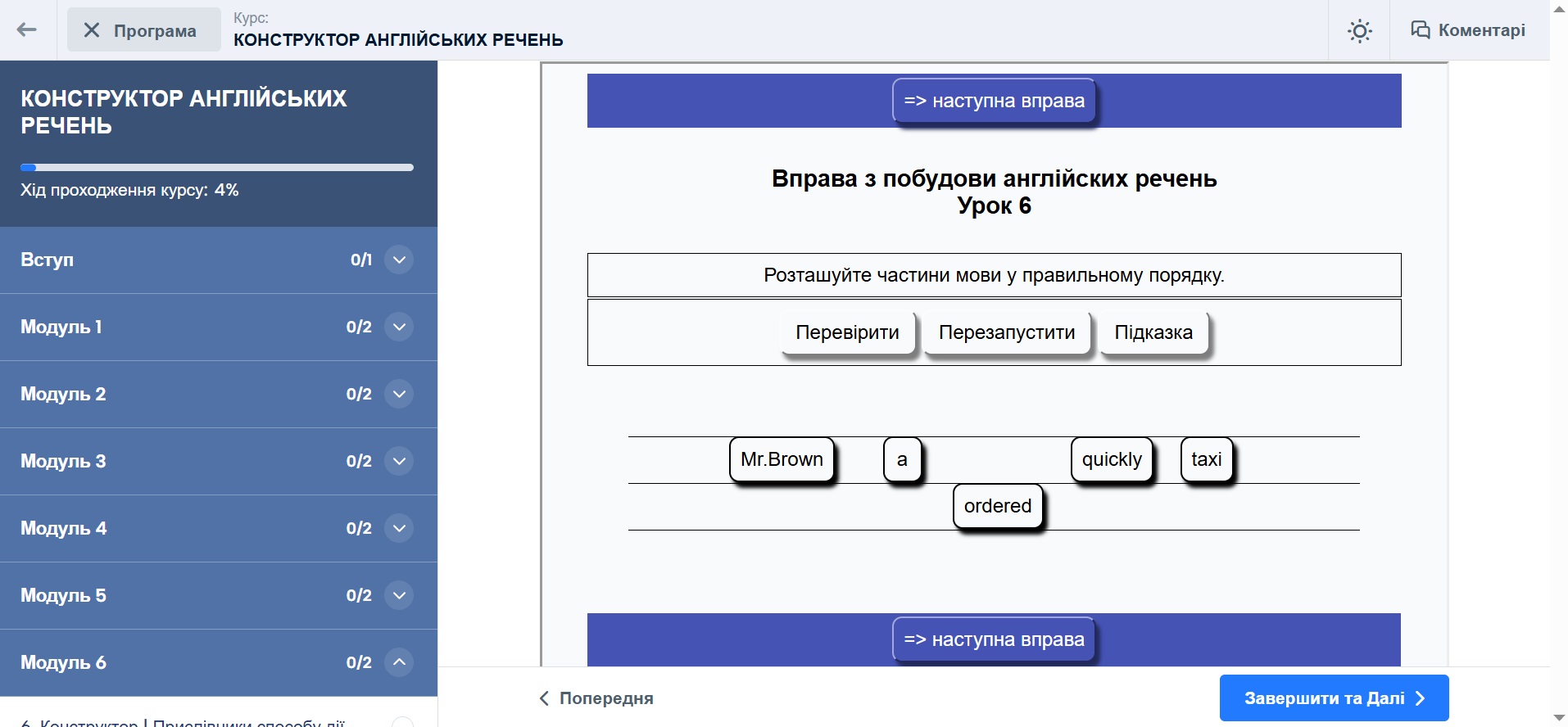Select the Модуль 1 title
This screenshot has width=1568, height=727.
(61, 327)
